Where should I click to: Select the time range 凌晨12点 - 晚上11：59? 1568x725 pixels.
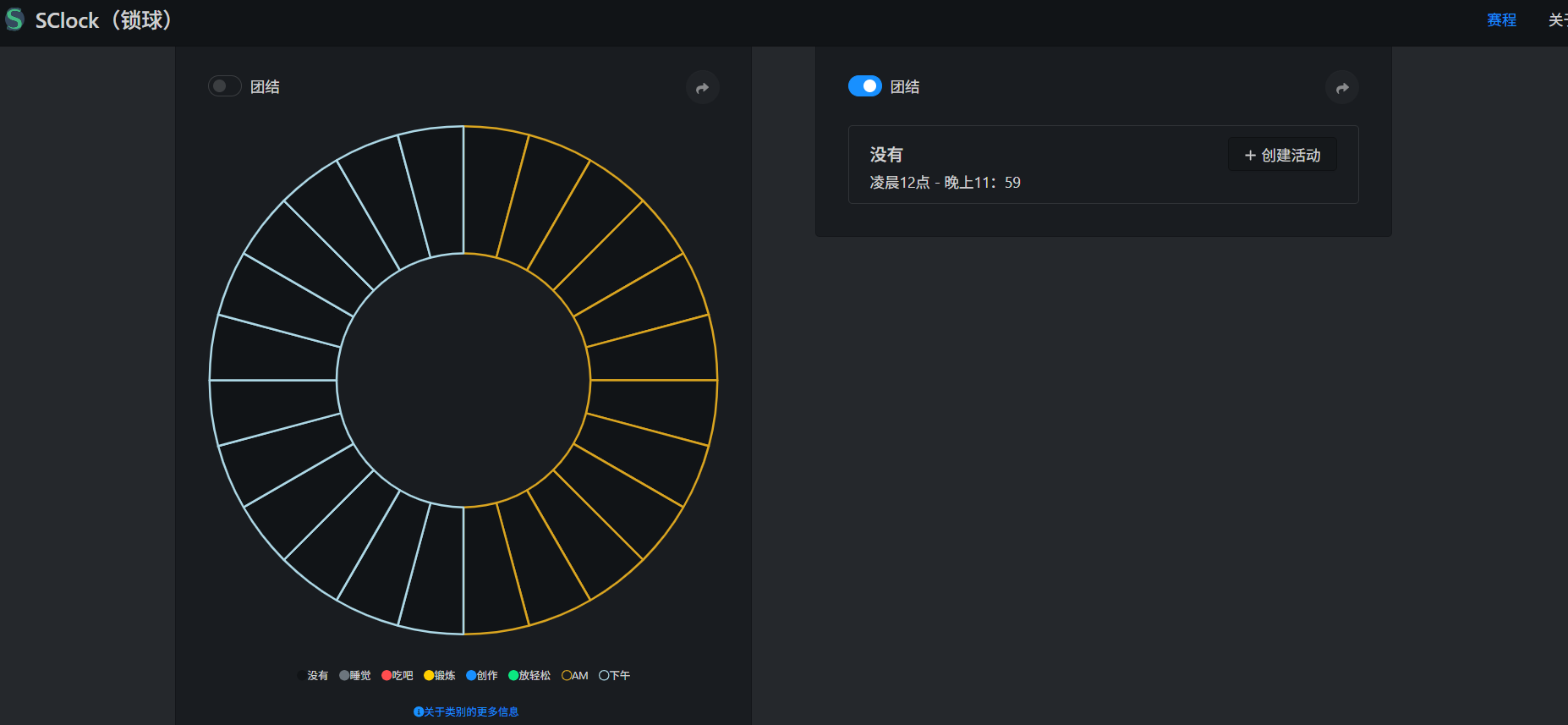tap(946, 183)
